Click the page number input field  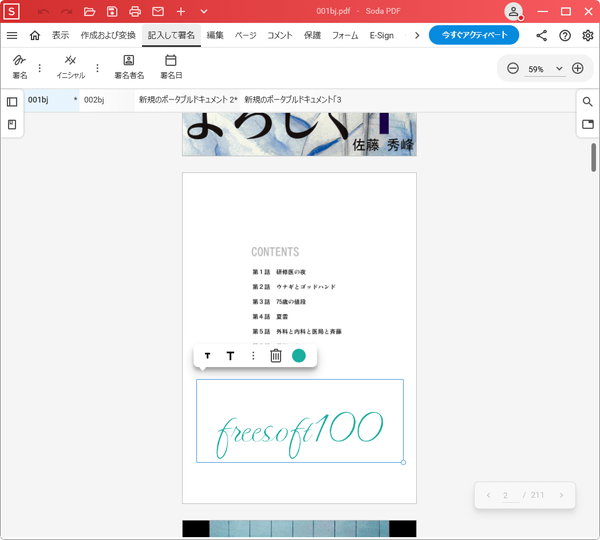[x=510, y=495]
